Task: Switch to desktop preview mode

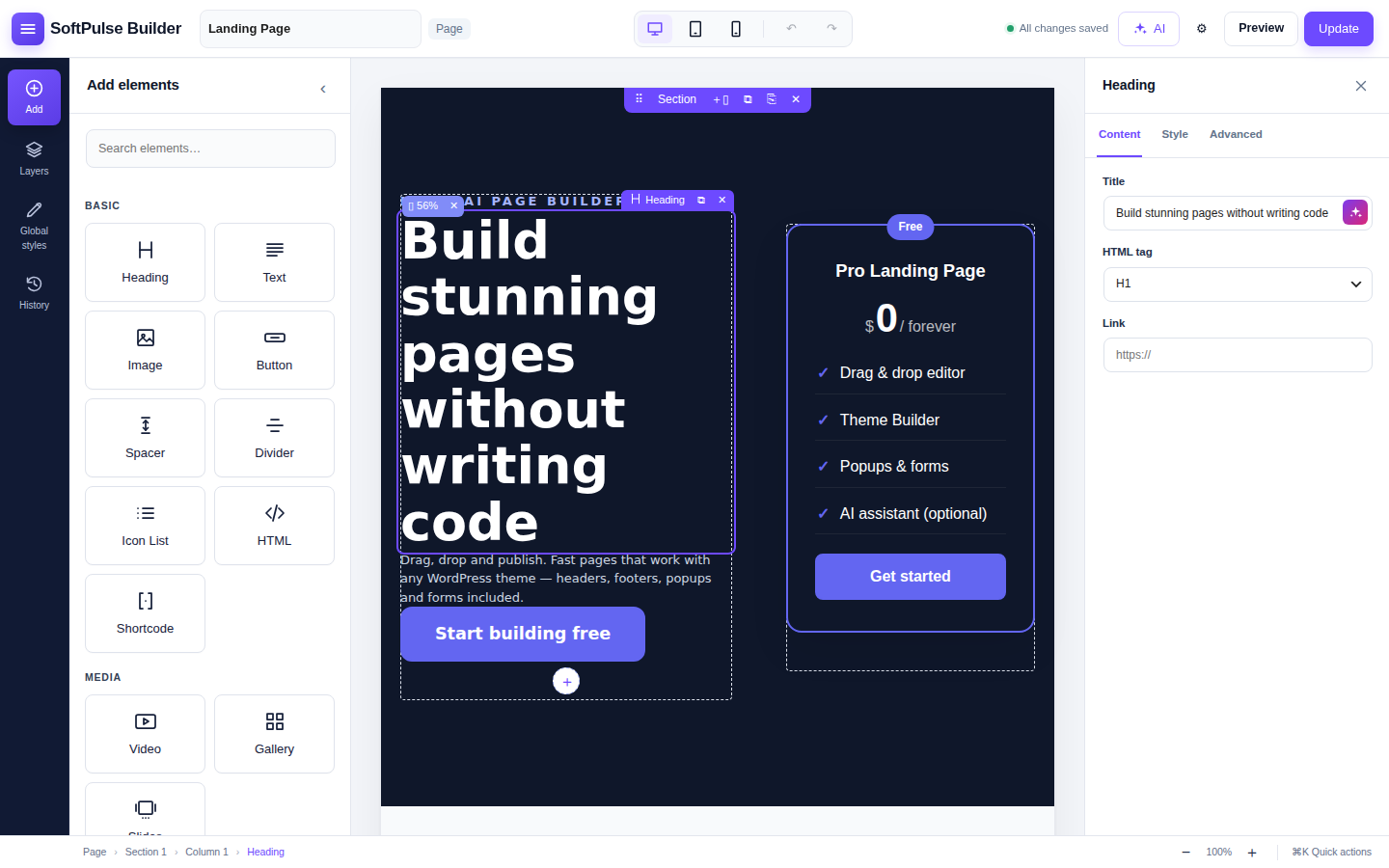Action: (x=655, y=29)
